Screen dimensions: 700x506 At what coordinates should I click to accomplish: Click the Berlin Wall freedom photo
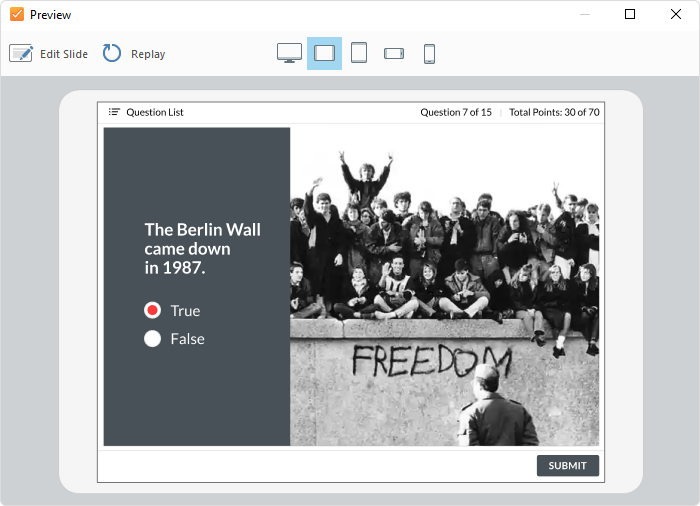click(x=445, y=287)
